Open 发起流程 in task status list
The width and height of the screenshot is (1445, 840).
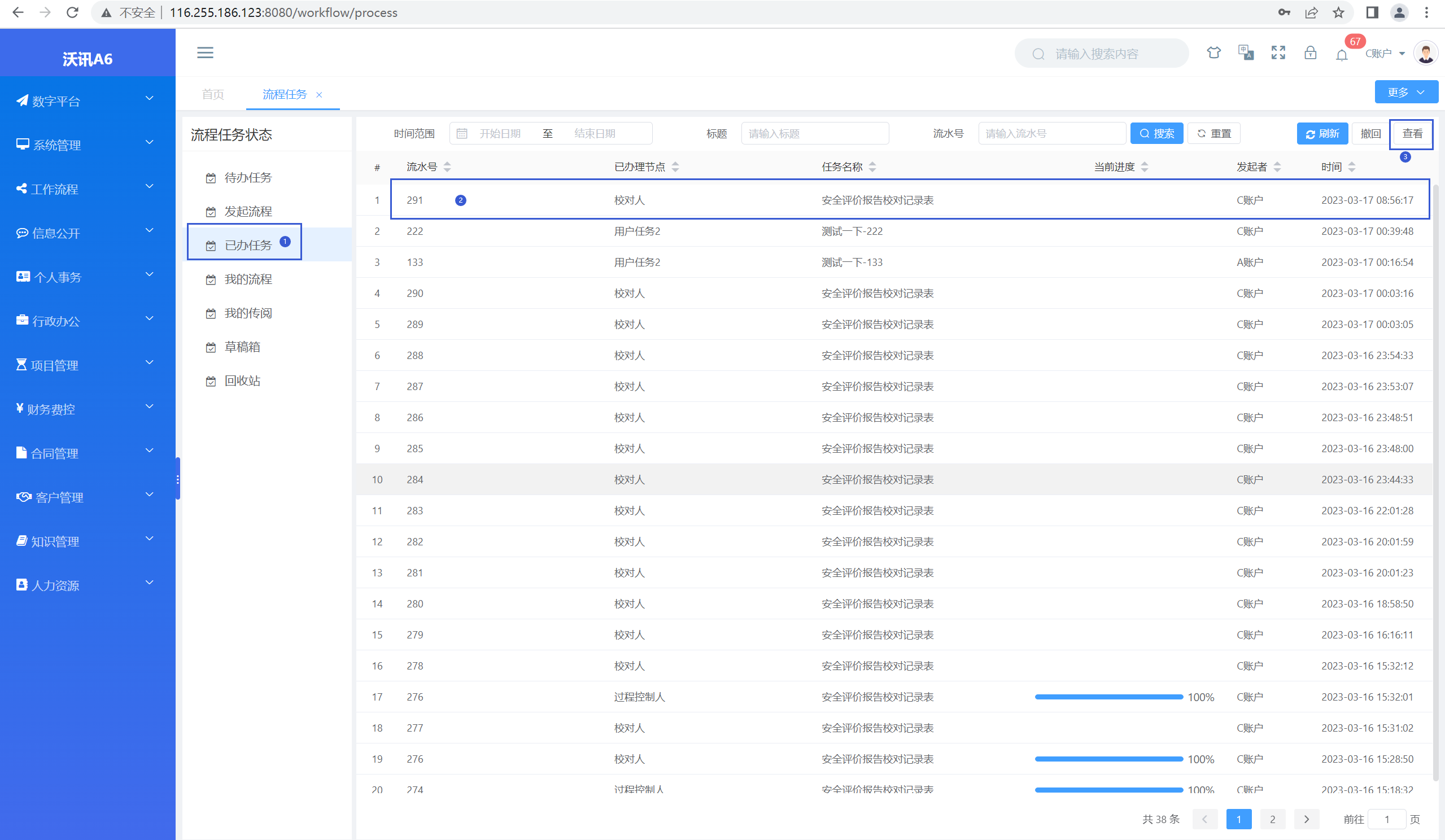248,211
